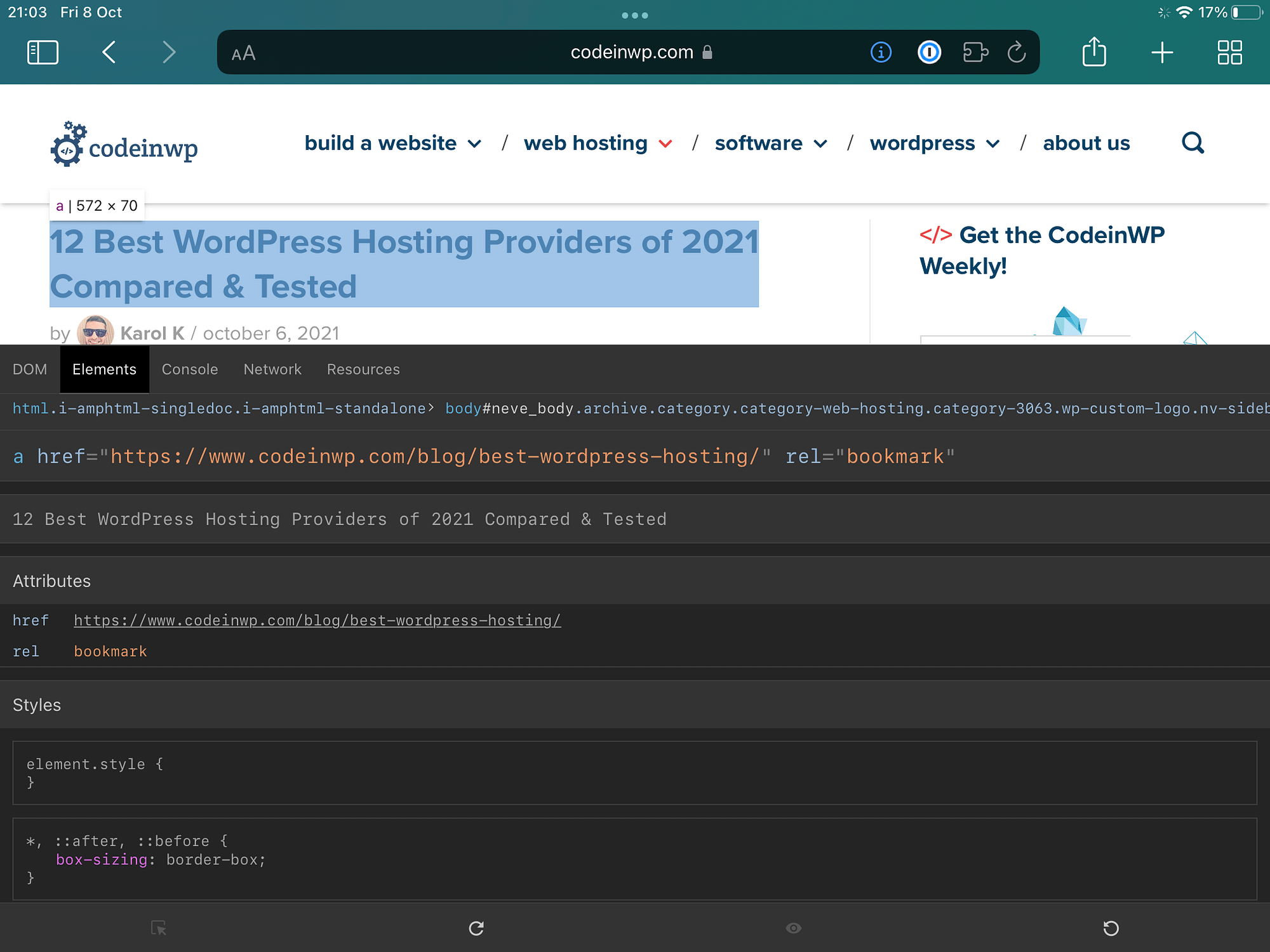Open the Safari sidebar panel
This screenshot has width=1270, height=952.
tap(43, 52)
